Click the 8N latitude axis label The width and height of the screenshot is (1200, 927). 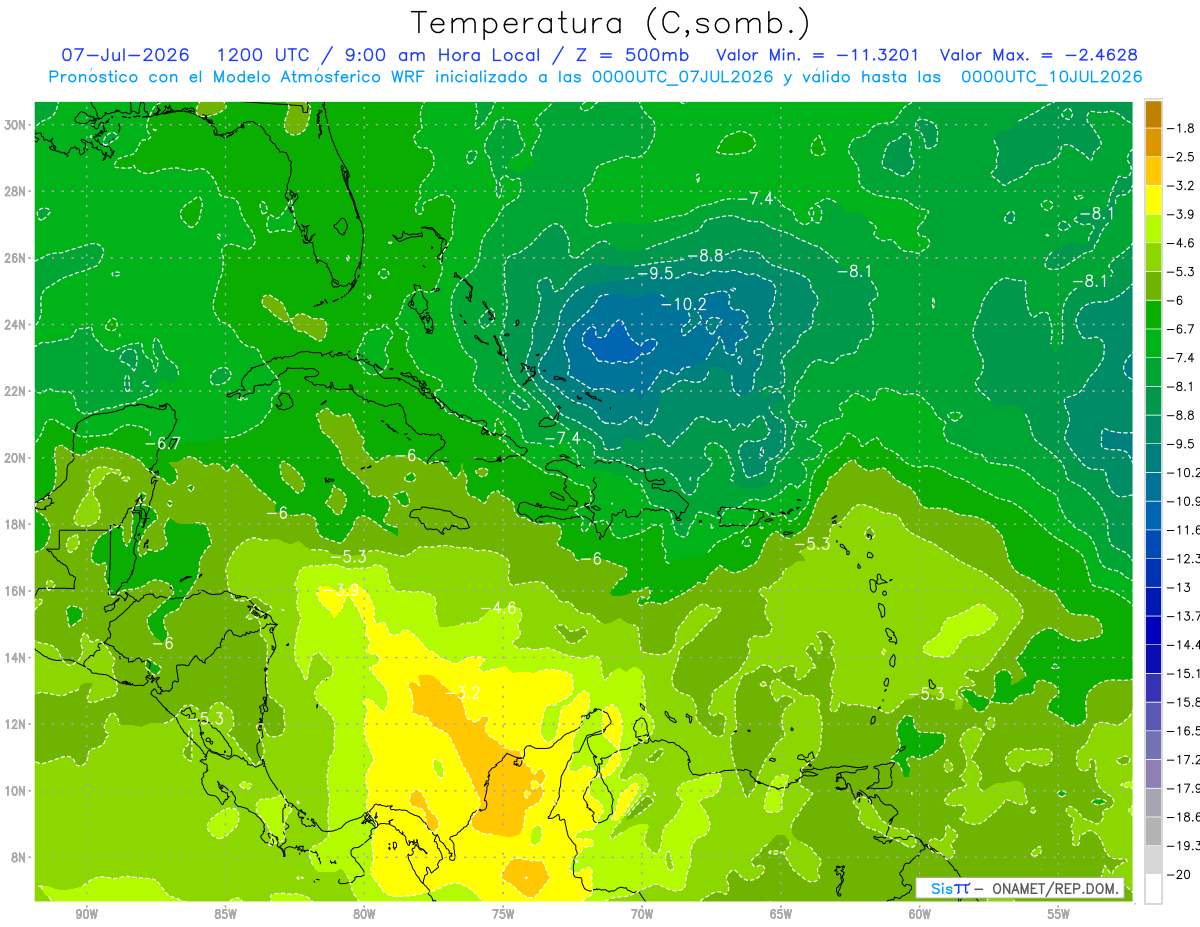pos(20,858)
